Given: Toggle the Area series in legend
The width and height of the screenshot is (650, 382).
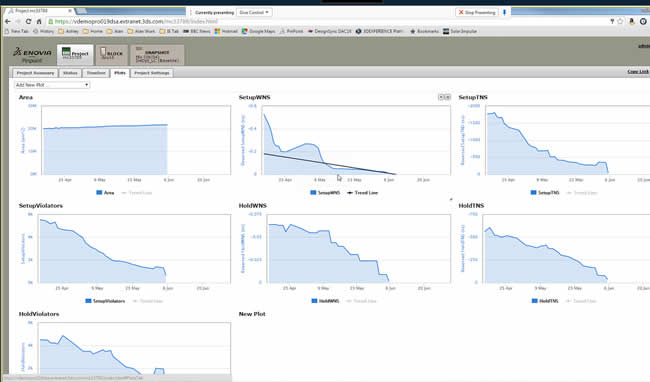Looking at the screenshot, I should (x=105, y=193).
